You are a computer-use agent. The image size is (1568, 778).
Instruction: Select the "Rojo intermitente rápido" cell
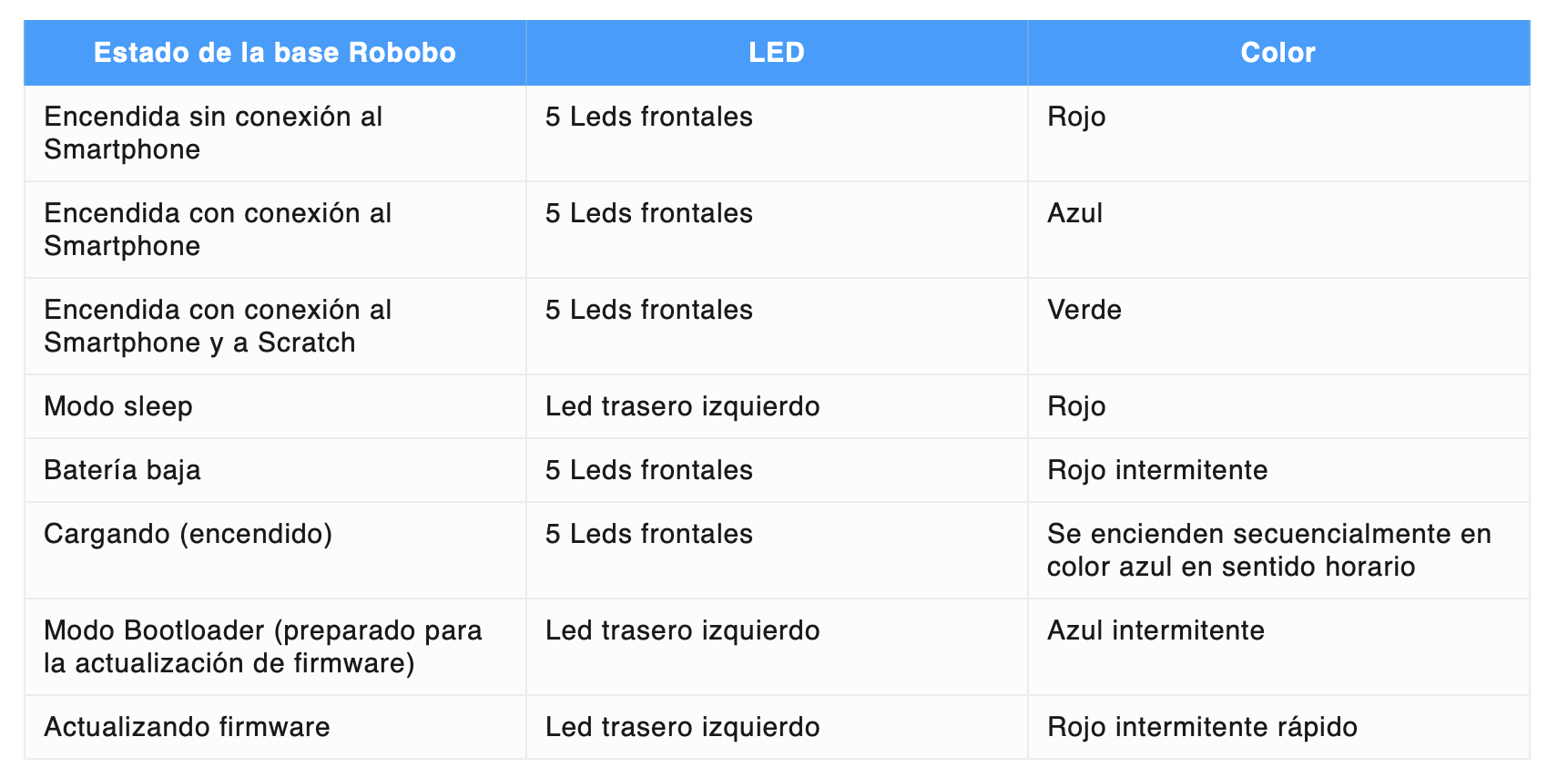(1202, 727)
